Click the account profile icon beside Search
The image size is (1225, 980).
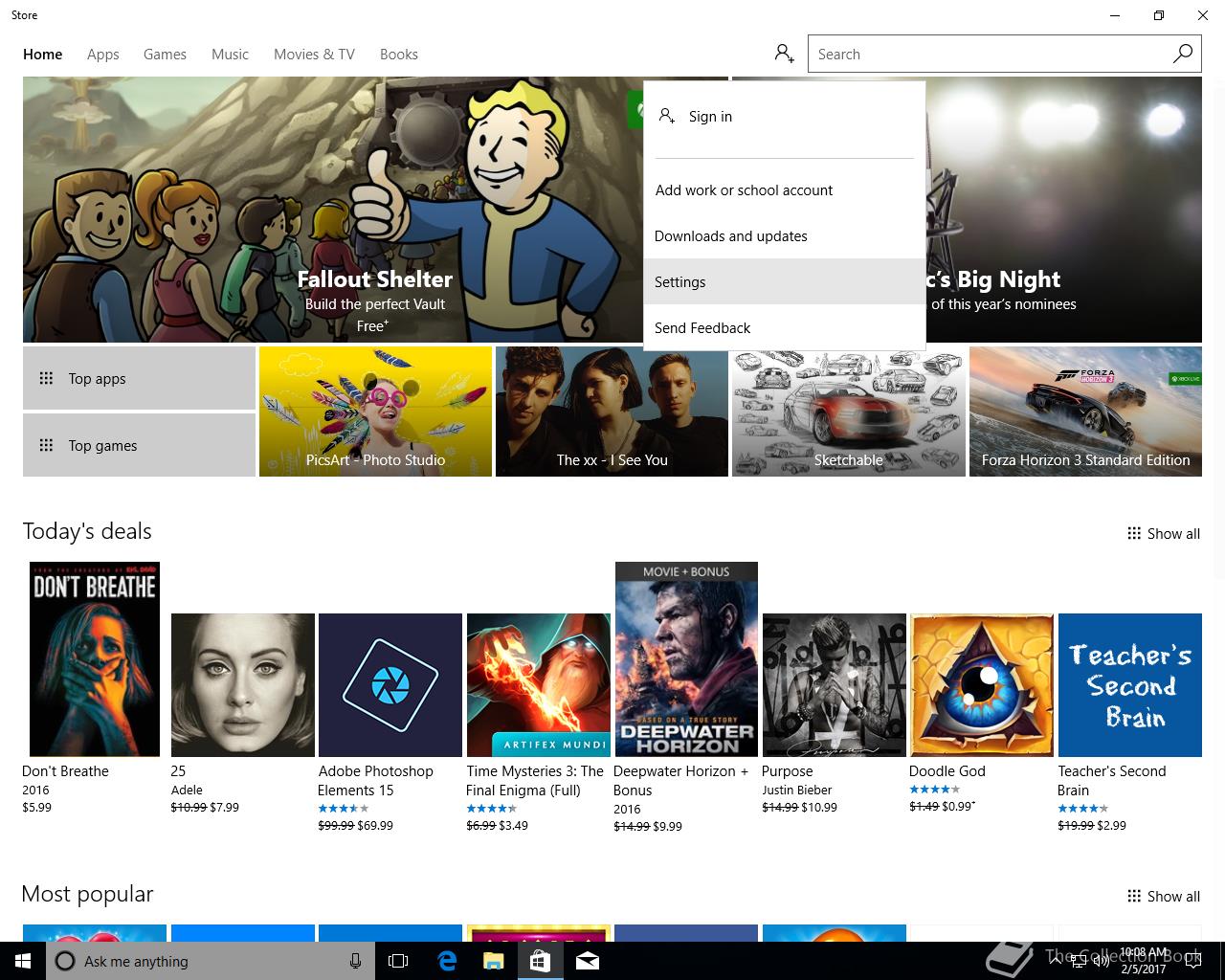click(x=785, y=54)
